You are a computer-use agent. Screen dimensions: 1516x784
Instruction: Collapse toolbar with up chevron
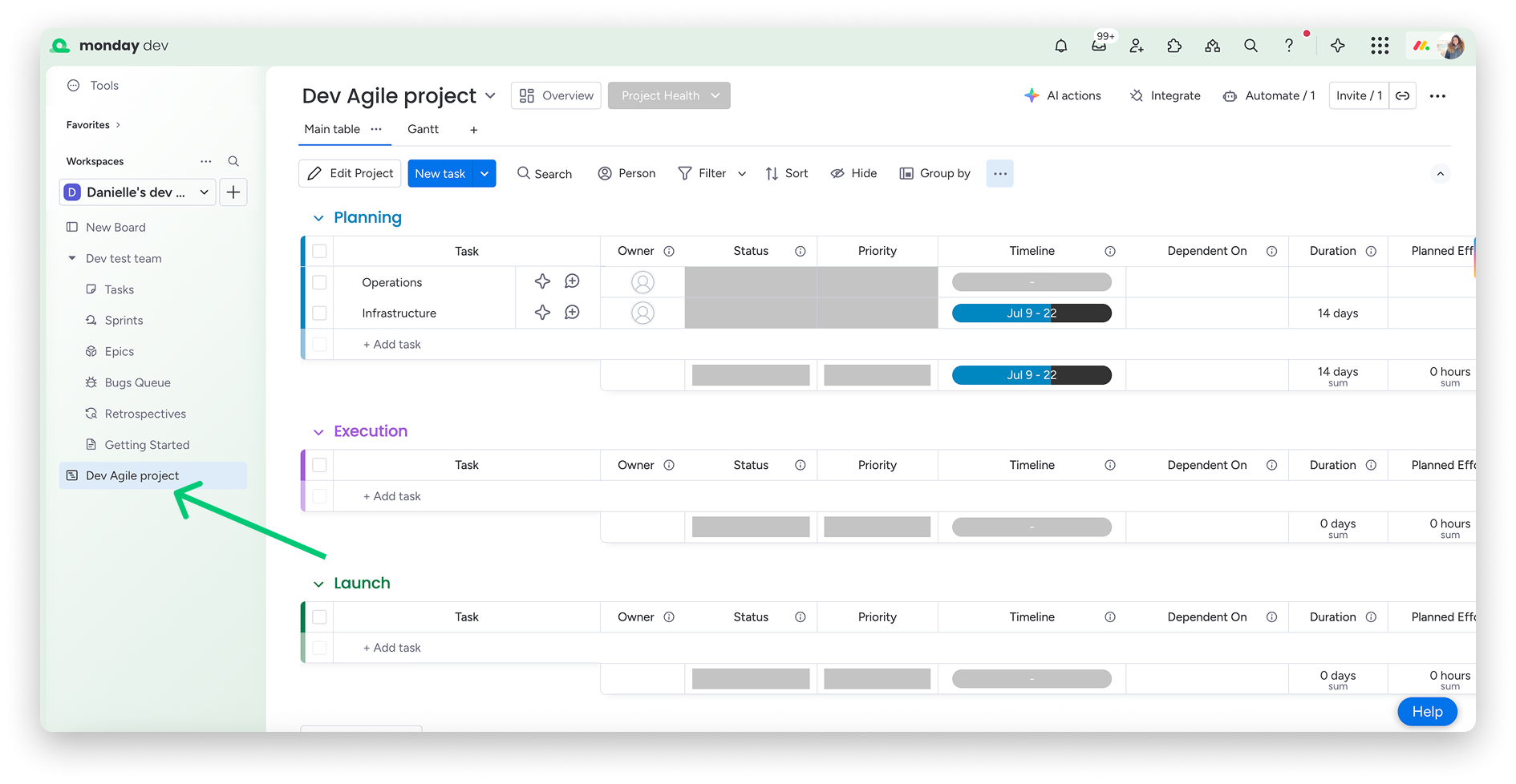coord(1441,173)
